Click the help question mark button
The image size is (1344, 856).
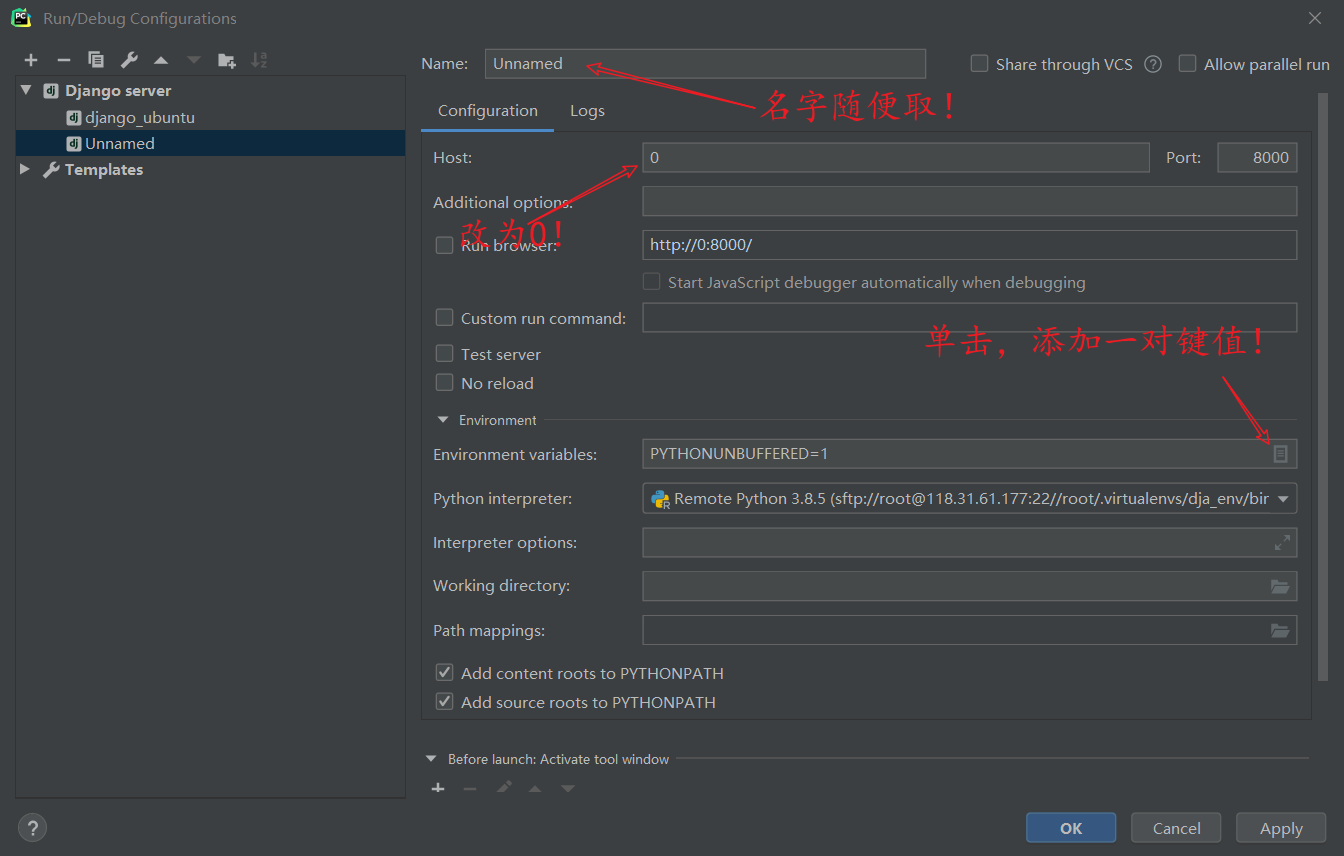click(x=32, y=828)
